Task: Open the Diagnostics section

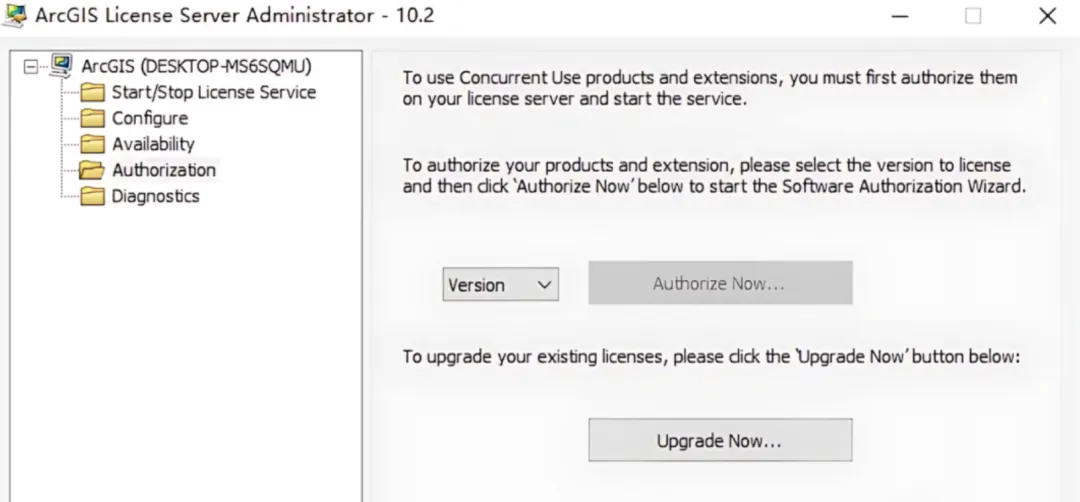Action: pyautogui.click(x=155, y=196)
